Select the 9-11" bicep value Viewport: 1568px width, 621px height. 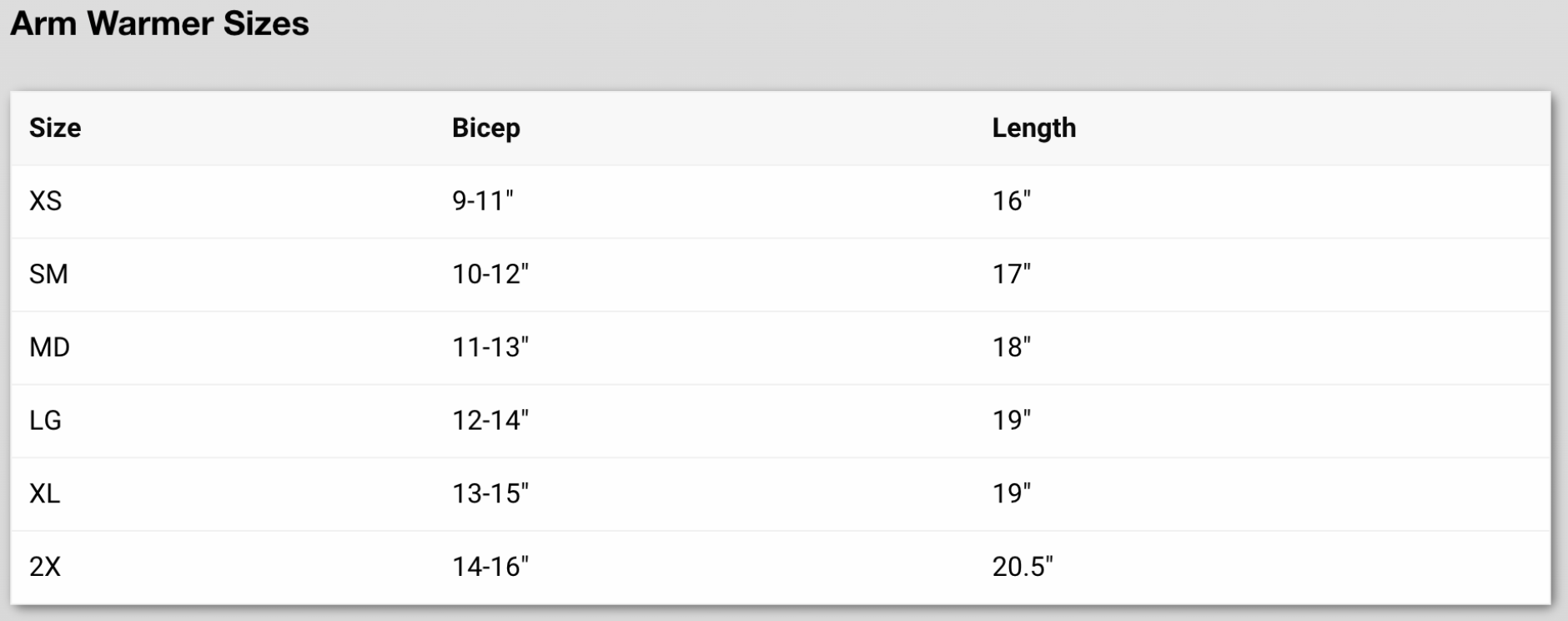tap(483, 200)
